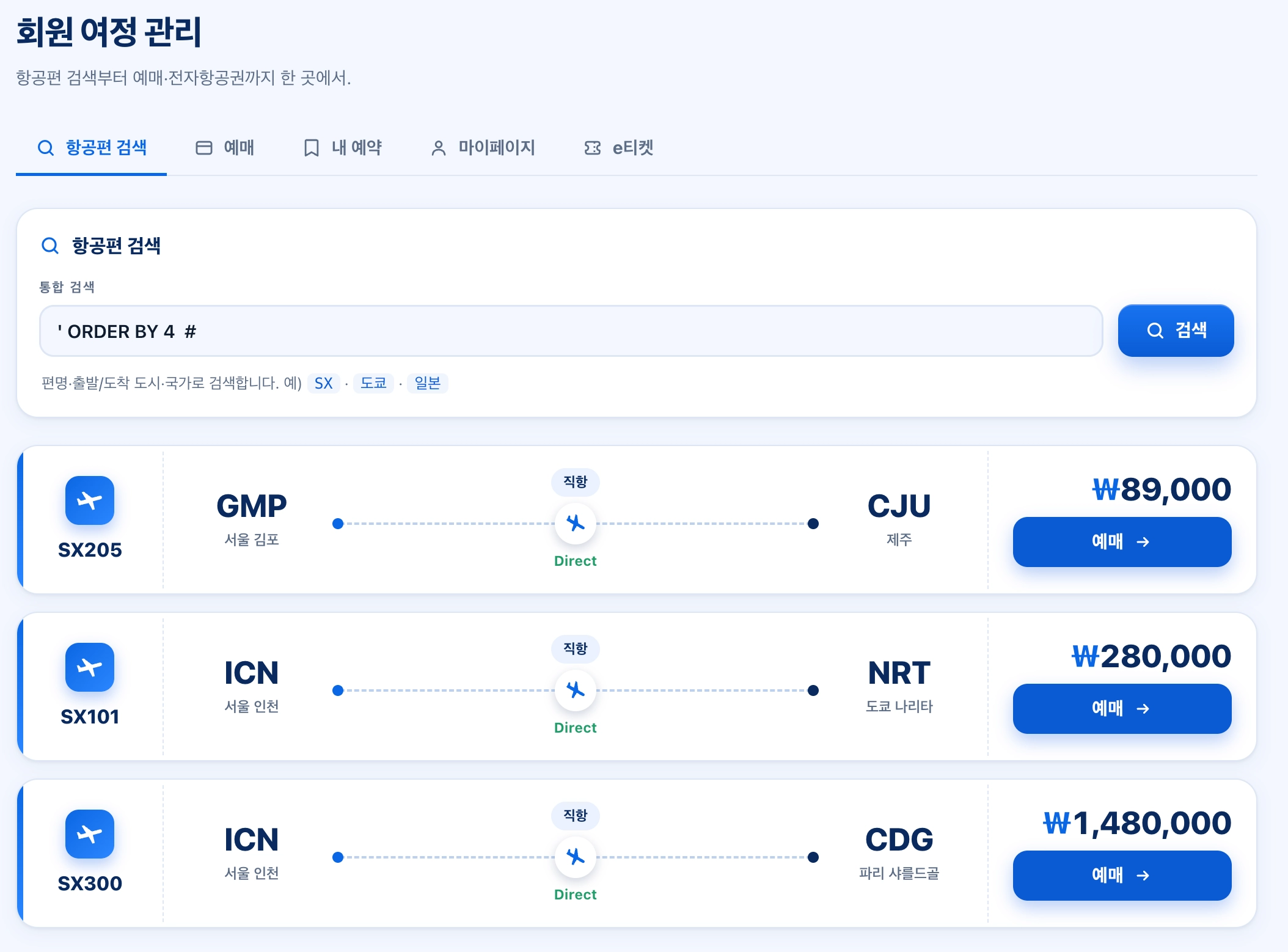Click the SX300 airplane icon badge

click(90, 834)
